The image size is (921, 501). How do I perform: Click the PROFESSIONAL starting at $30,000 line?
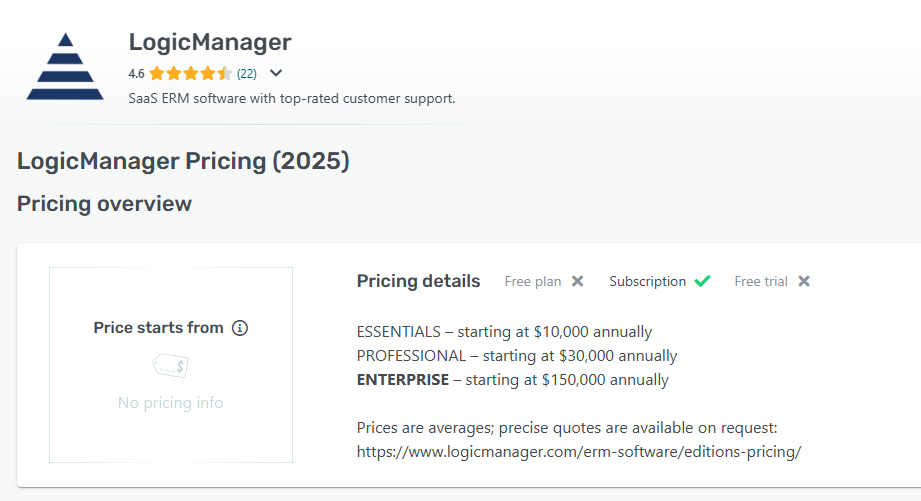tap(517, 356)
